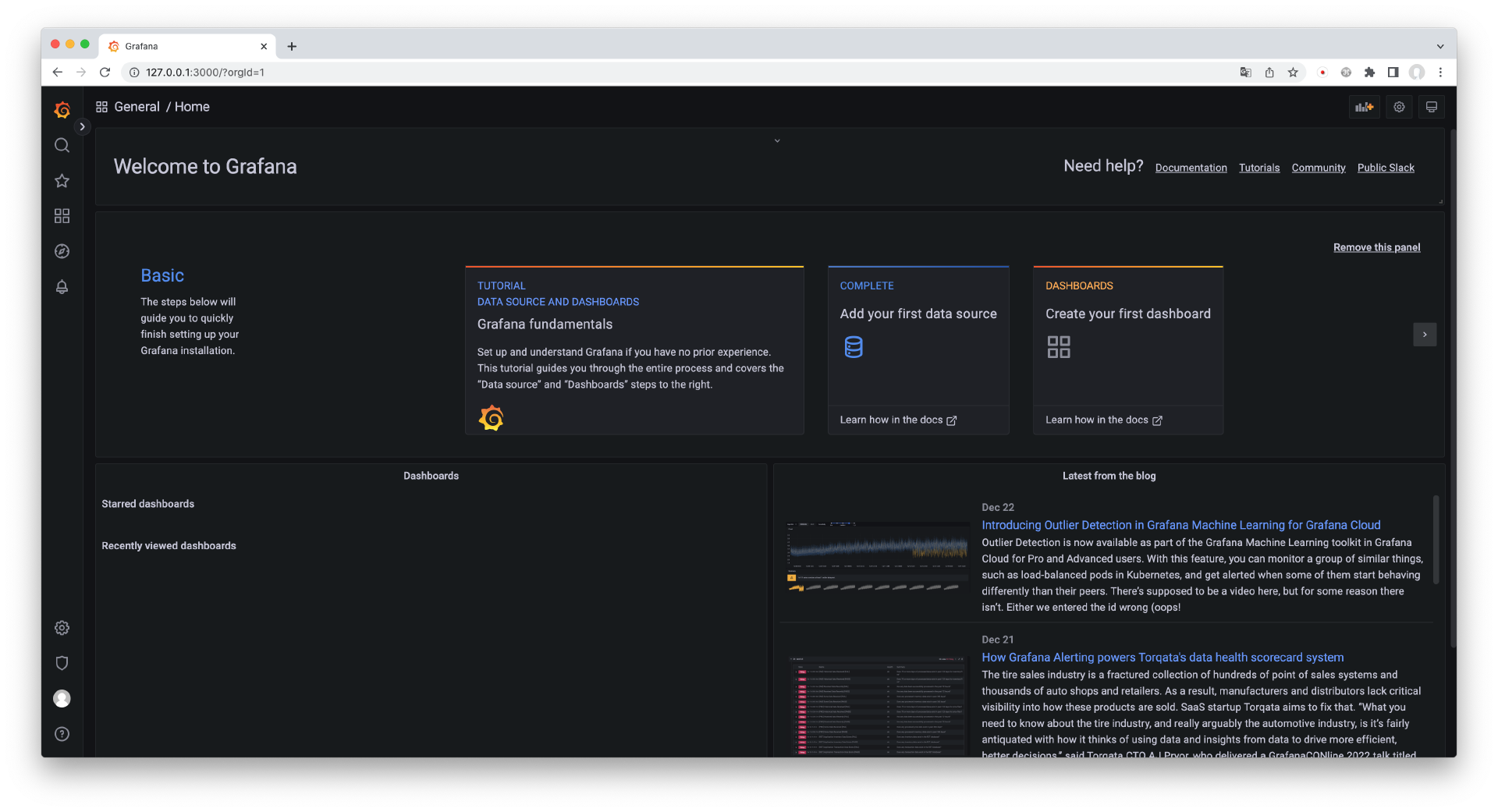1498x812 pixels.
Task: Click the main page vertical scrollbar
Action: pyautogui.click(x=1453, y=388)
